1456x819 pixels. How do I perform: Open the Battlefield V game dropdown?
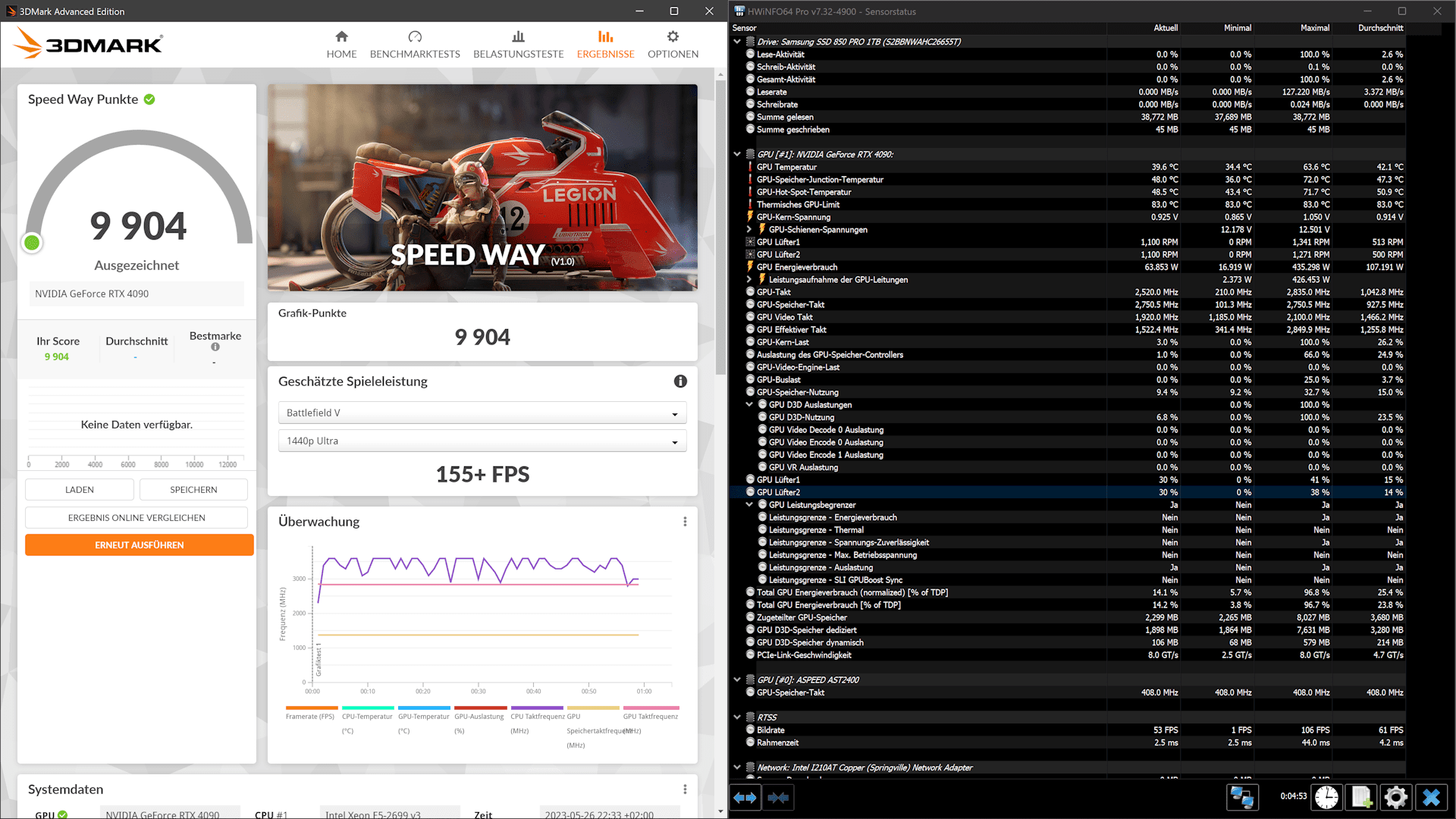pyautogui.click(x=482, y=413)
